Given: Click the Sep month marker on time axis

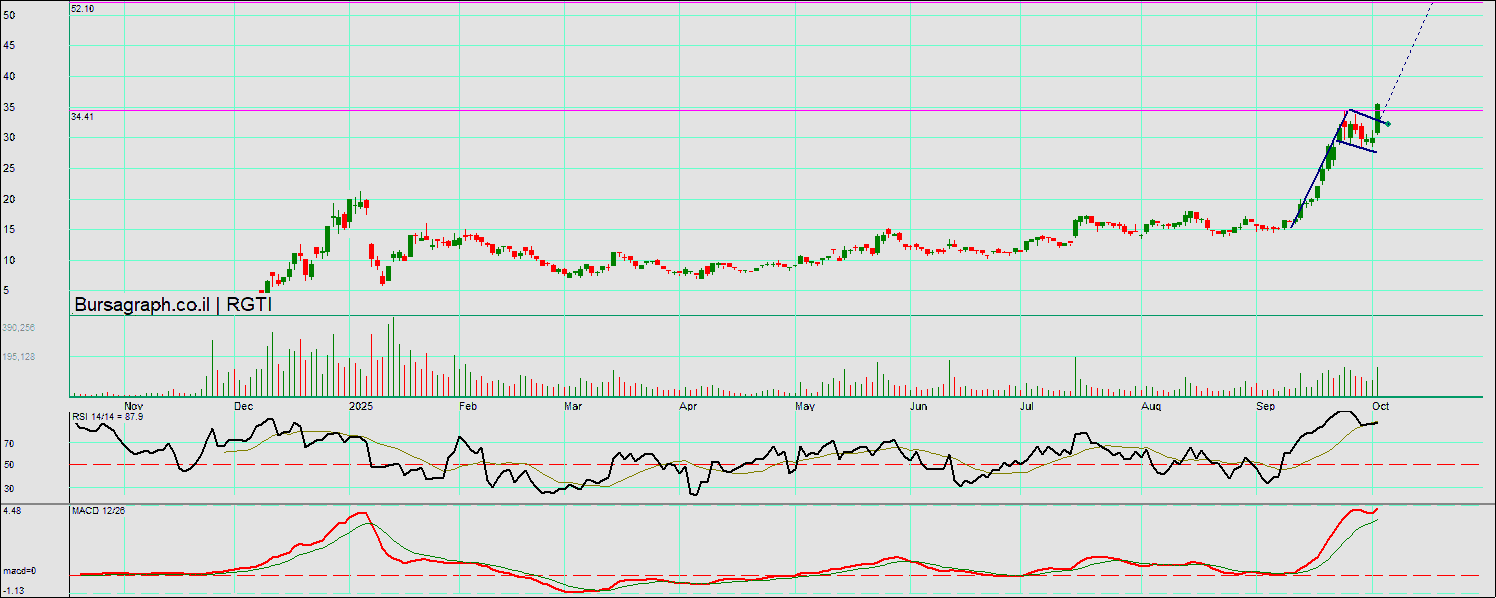Looking at the screenshot, I should pyautogui.click(x=1266, y=407).
